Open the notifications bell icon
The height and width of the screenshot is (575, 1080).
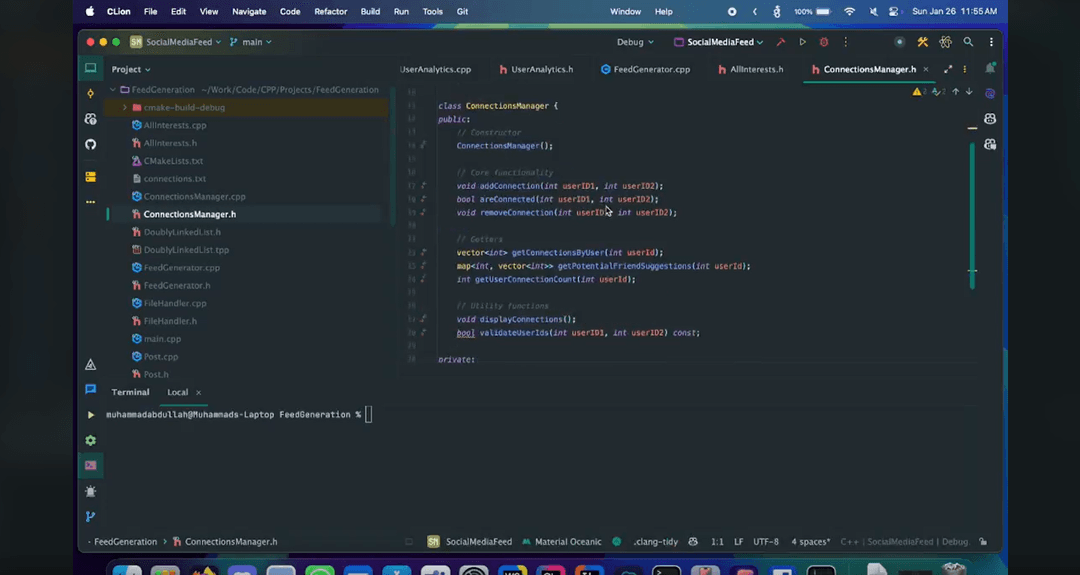(990, 68)
